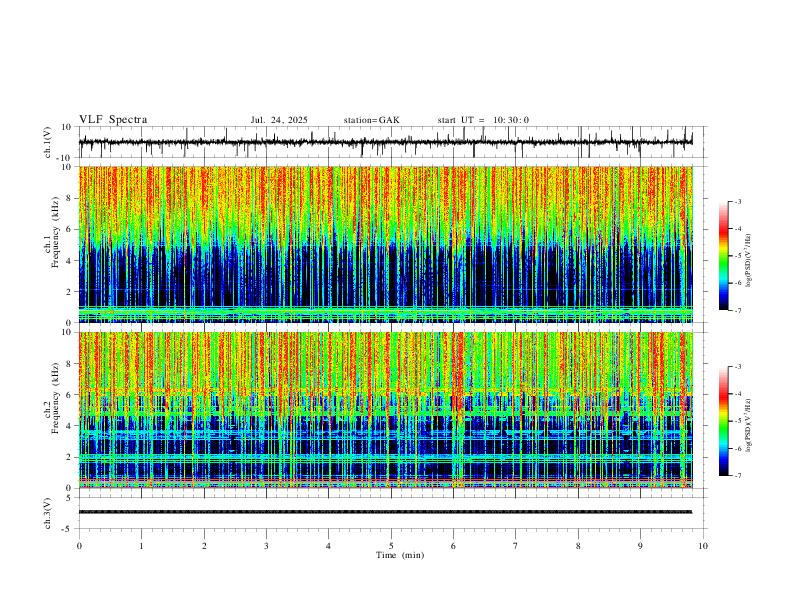Click the ch.2 spectrogram color bar
Image resolution: width=792 pixels, height=612 pixels.
(x=723, y=421)
